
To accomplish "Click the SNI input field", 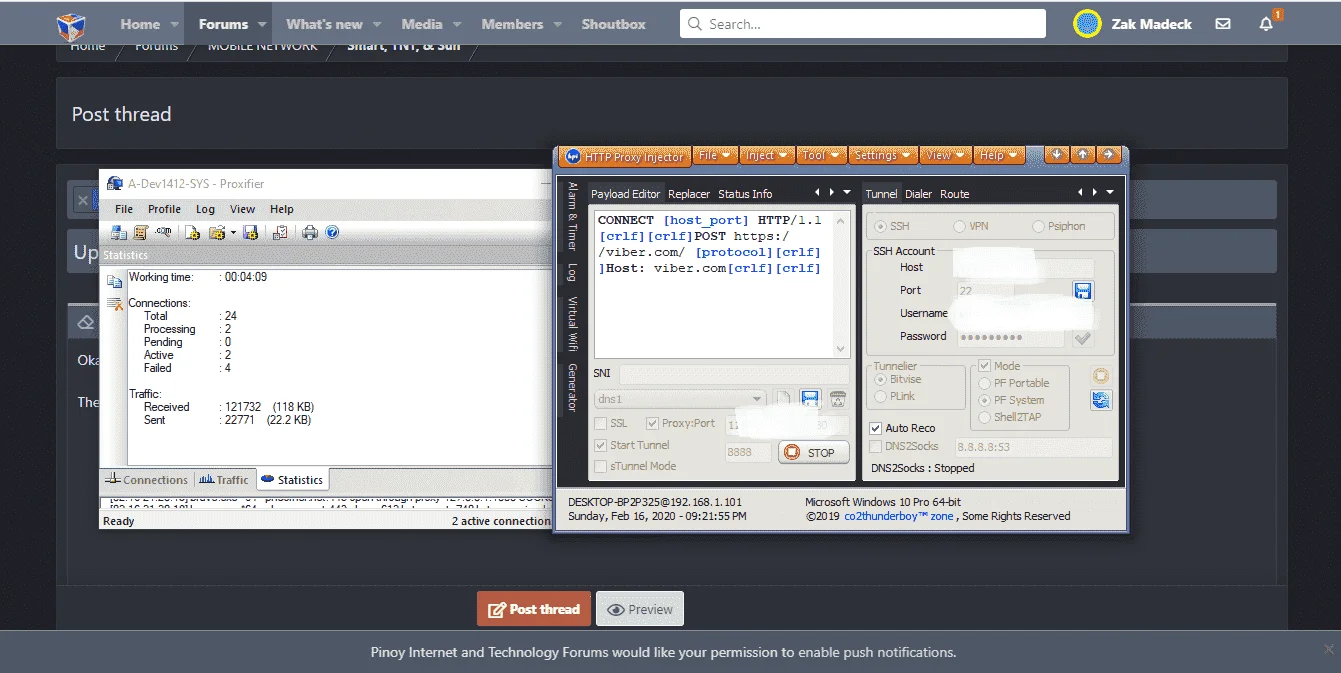I will tap(733, 374).
